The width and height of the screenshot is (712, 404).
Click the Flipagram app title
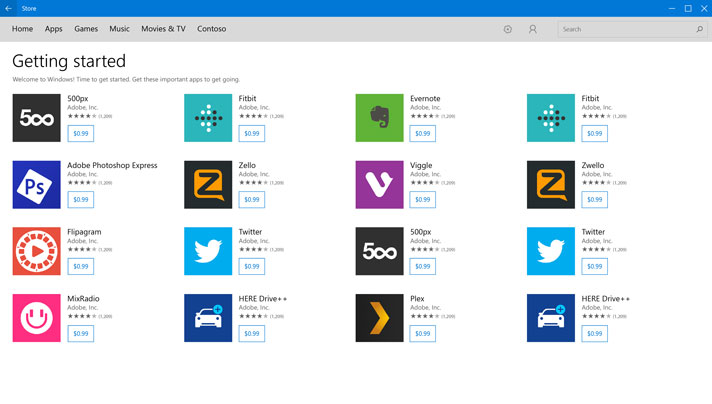(84, 232)
